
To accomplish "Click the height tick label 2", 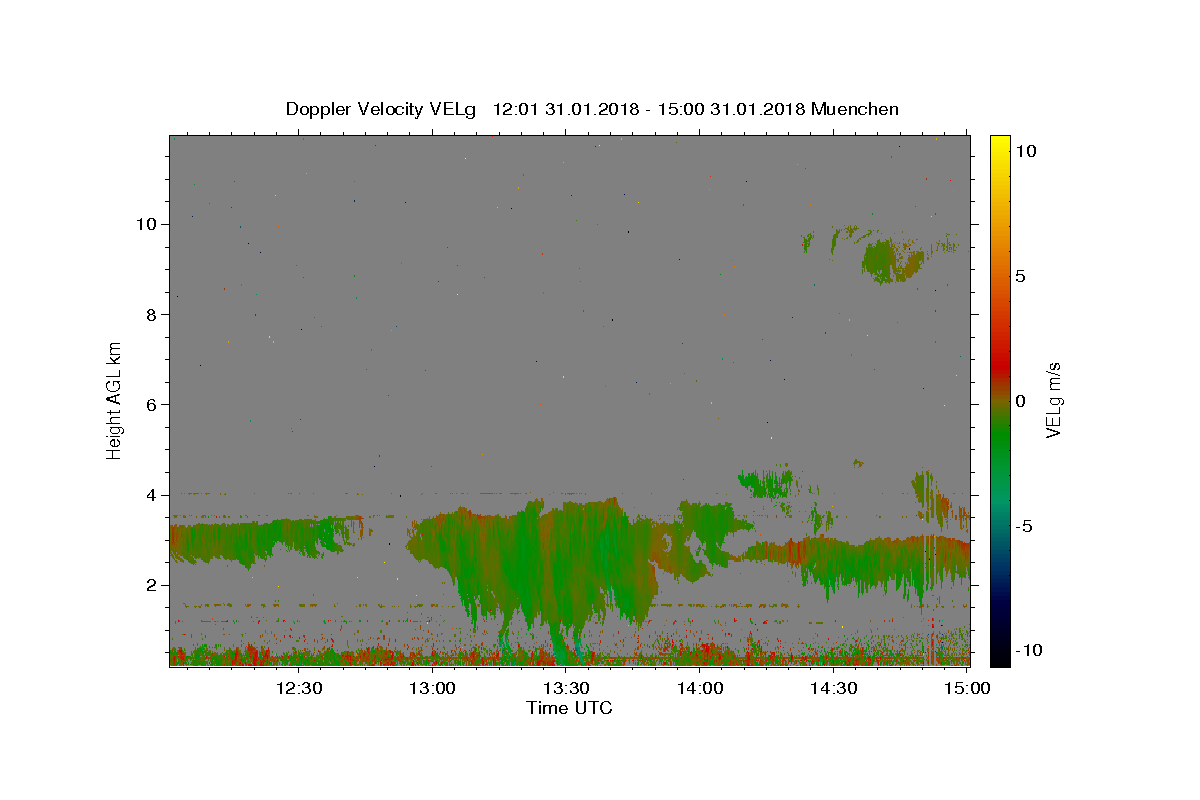I will pyautogui.click(x=153, y=585).
